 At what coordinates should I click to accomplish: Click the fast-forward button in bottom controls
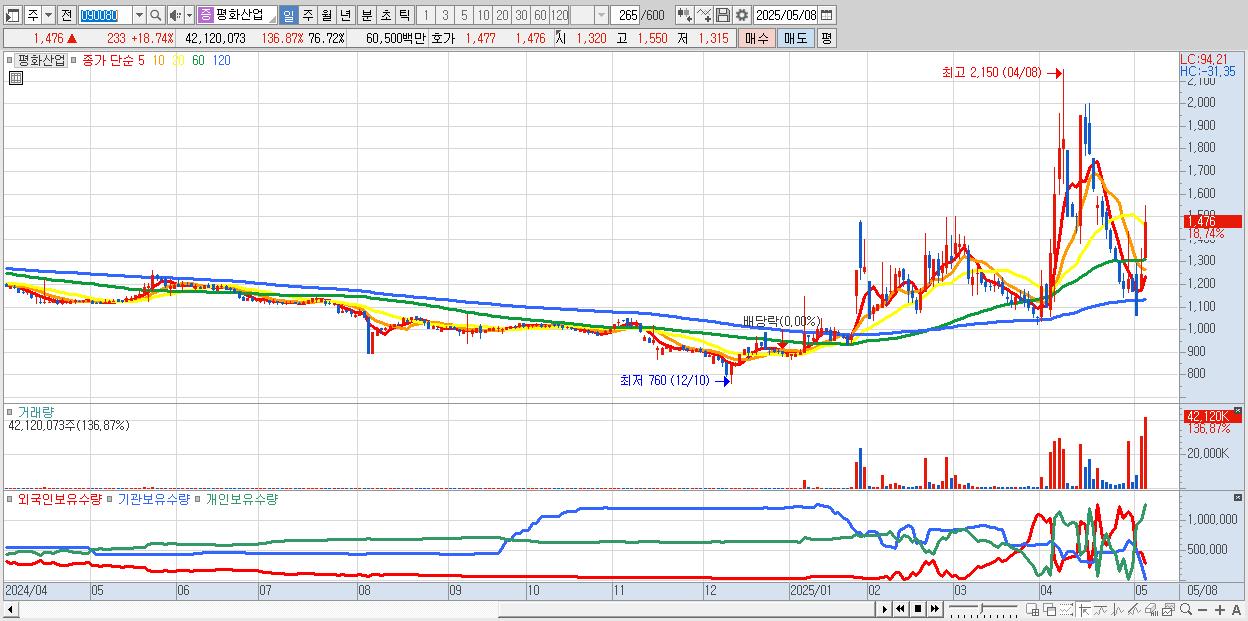(x=935, y=609)
